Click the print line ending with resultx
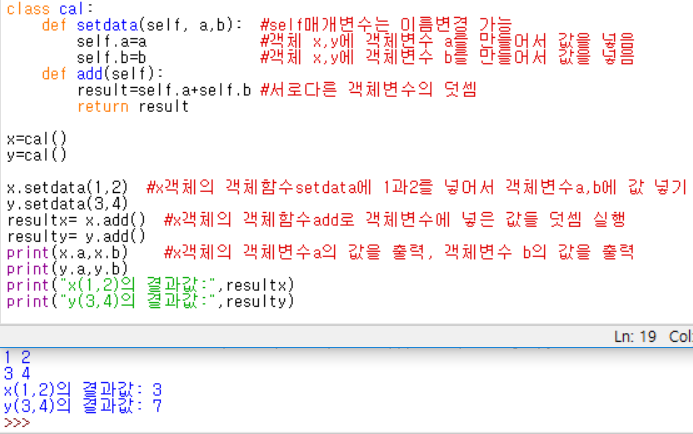 pos(150,285)
